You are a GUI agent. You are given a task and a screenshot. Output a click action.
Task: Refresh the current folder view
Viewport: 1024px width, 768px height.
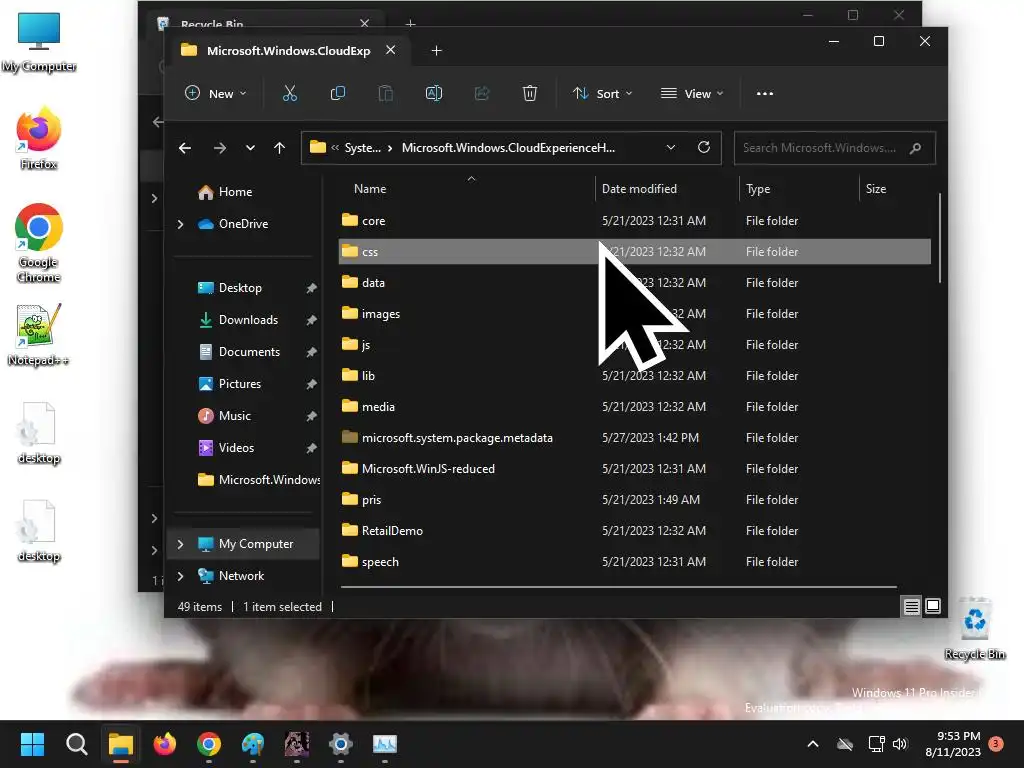coord(703,148)
